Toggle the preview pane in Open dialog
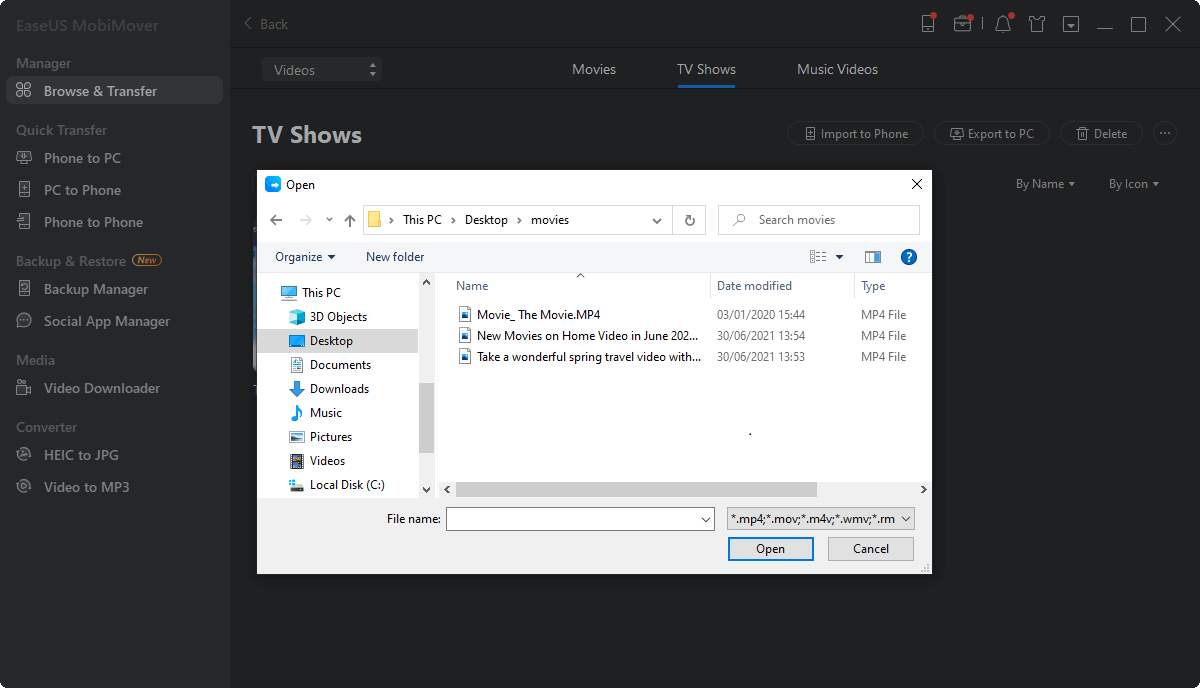Screen dimensions: 1200x688 (x=873, y=257)
